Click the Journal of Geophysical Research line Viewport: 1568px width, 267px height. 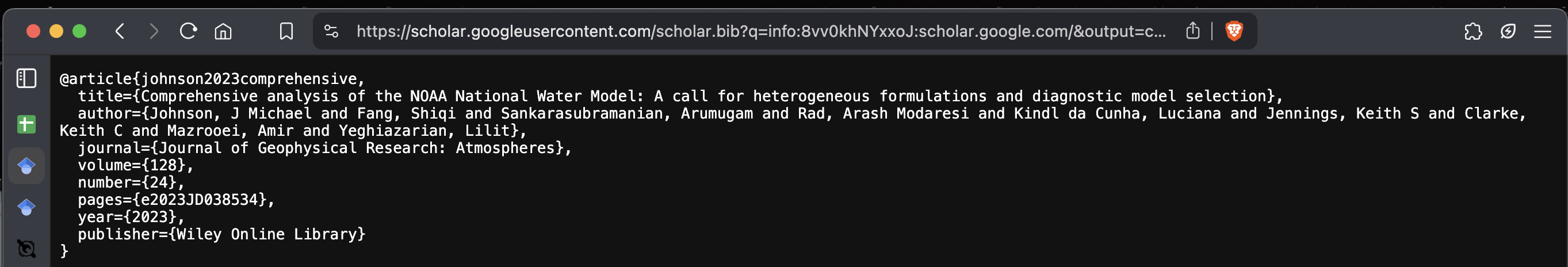324,148
